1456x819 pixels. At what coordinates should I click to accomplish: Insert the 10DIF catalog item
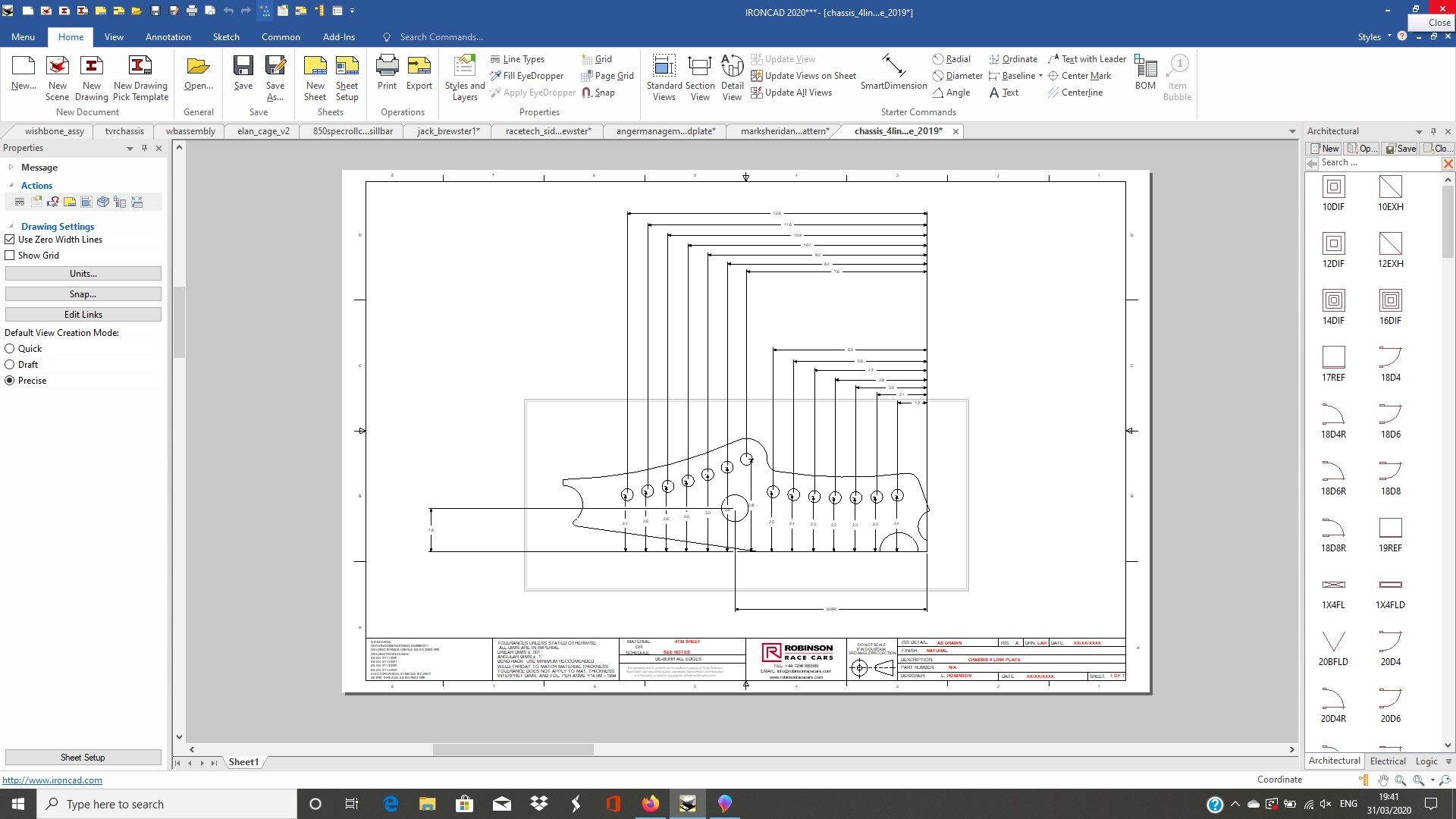(1333, 193)
